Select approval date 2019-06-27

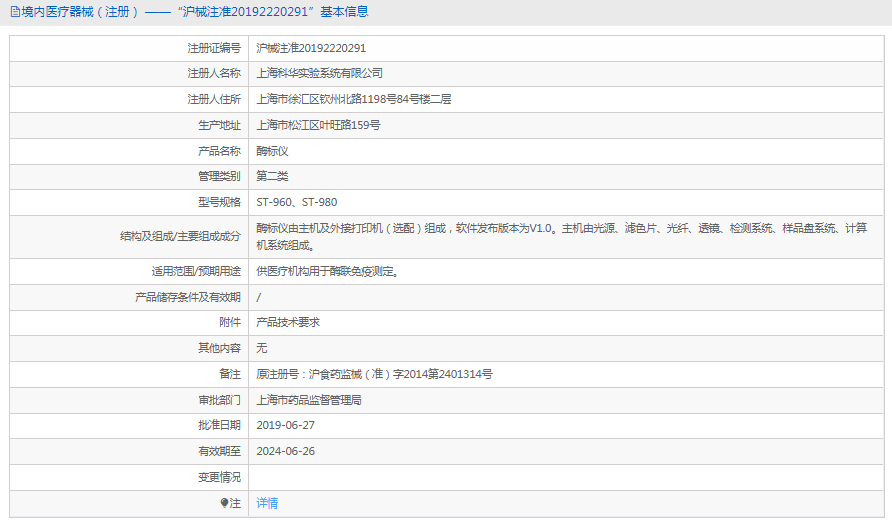click(x=285, y=426)
